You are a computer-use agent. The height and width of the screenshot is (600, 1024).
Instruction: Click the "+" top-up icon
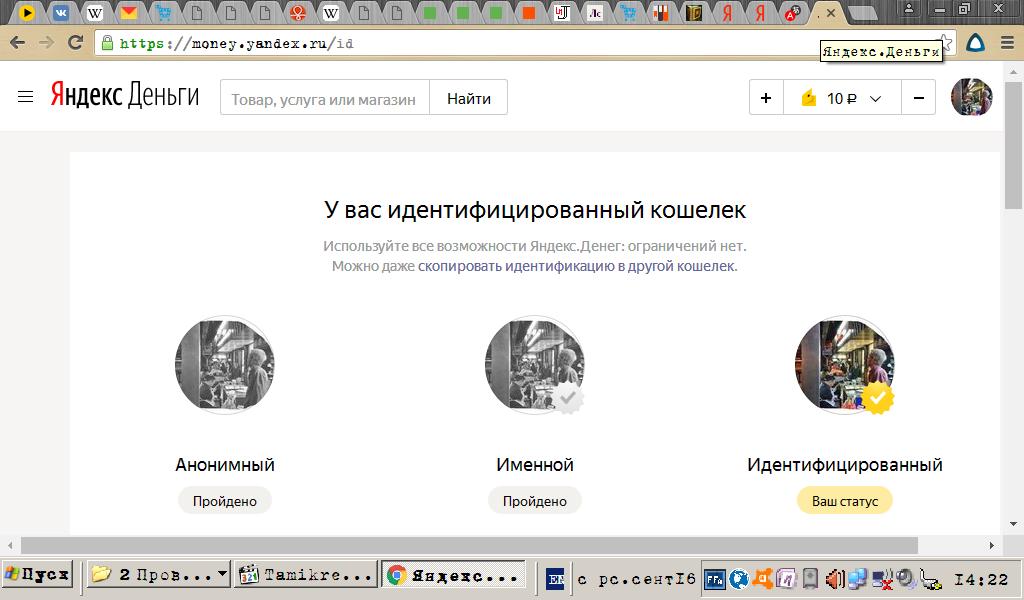[x=766, y=97]
